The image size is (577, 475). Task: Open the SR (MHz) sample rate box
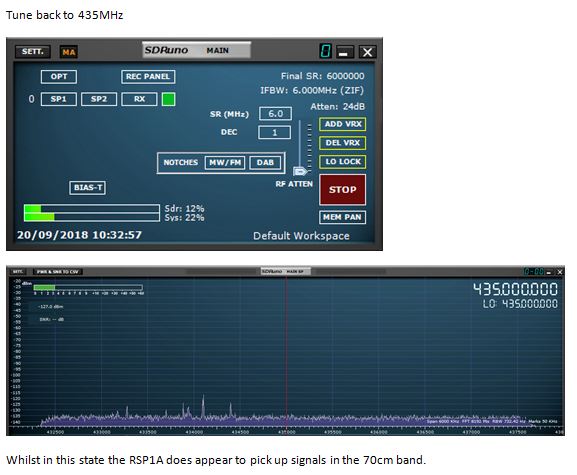276,114
